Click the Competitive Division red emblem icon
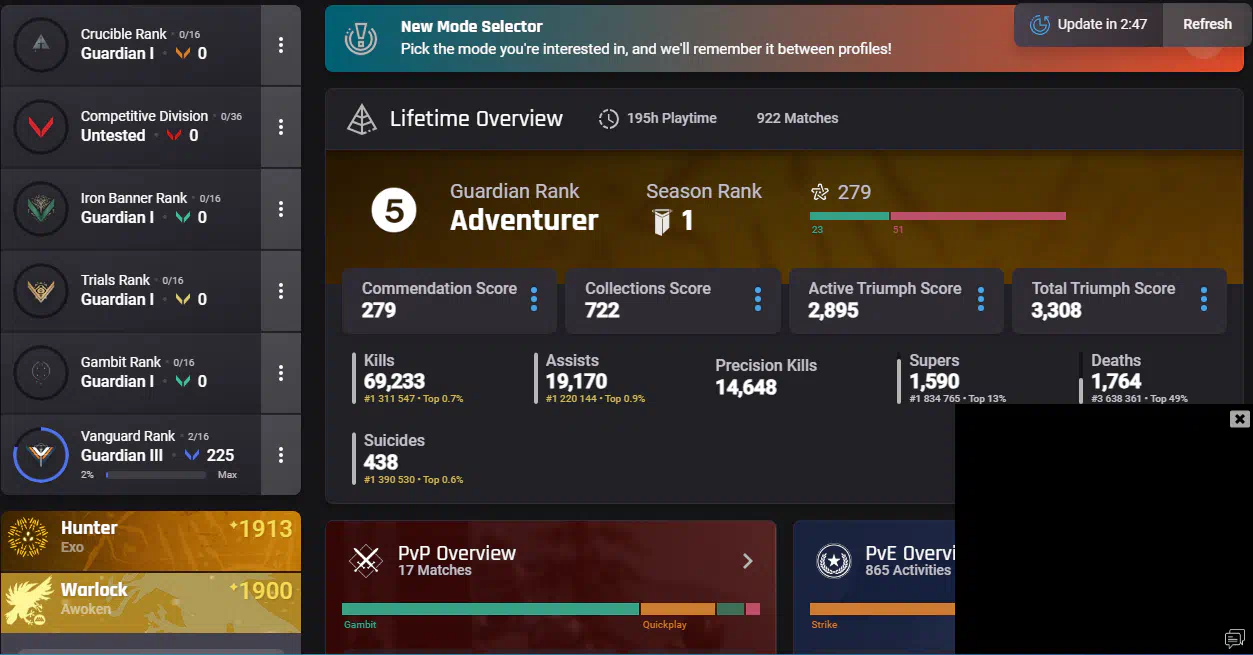Image resolution: width=1253 pixels, height=655 pixels. tap(41, 127)
